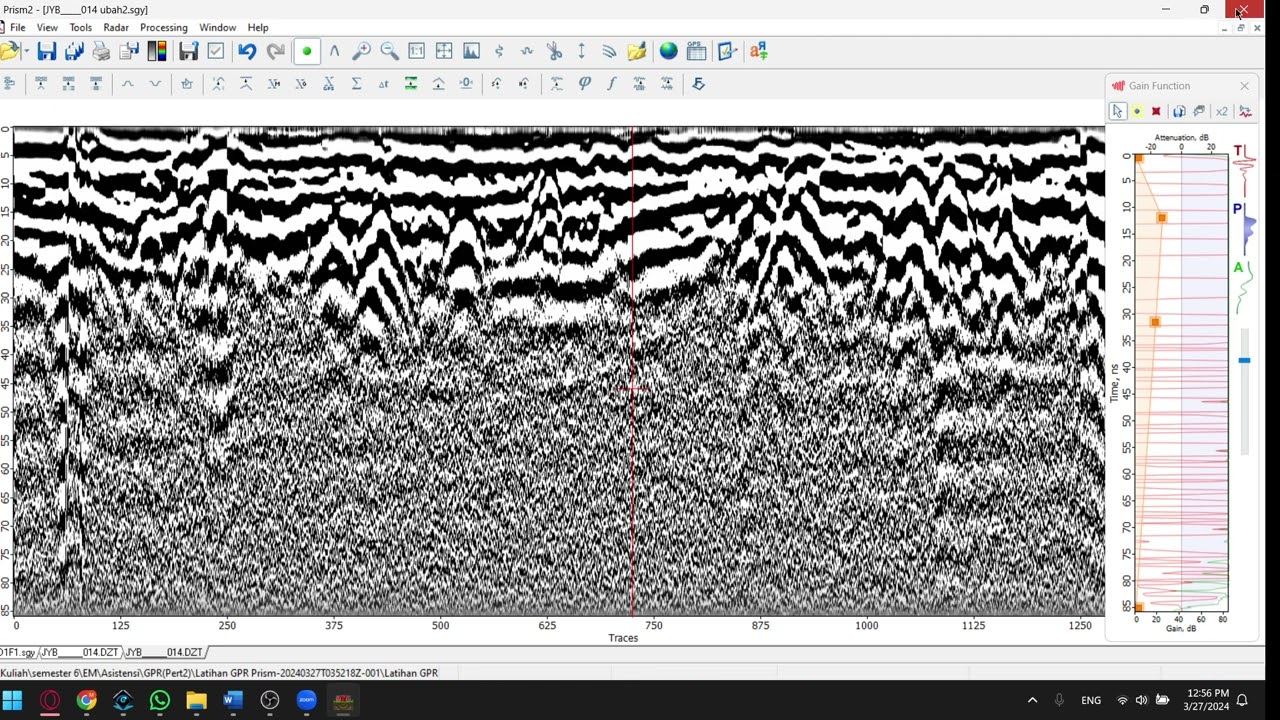This screenshot has height=720, width=1280.
Task: Click the red cursor line in radargram
Action: [x=632, y=371]
